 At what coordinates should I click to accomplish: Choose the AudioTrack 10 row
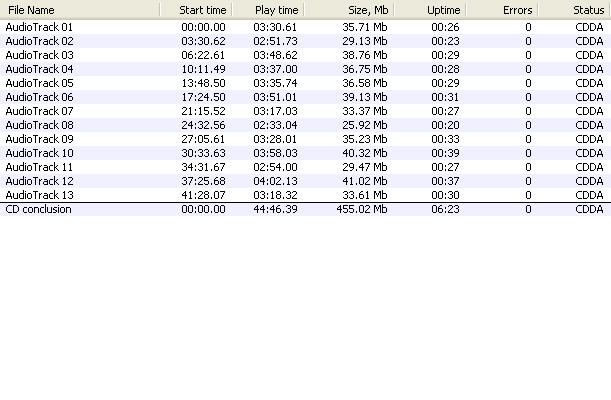pyautogui.click(x=40, y=153)
